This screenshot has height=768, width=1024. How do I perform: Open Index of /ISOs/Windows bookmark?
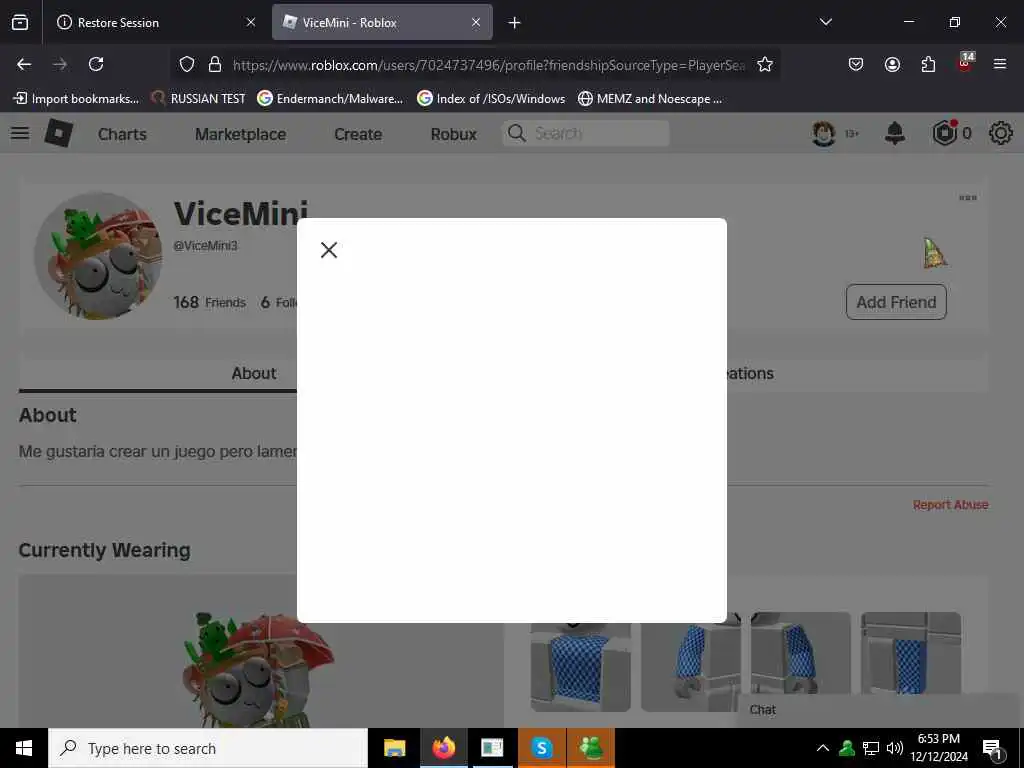coord(491,99)
